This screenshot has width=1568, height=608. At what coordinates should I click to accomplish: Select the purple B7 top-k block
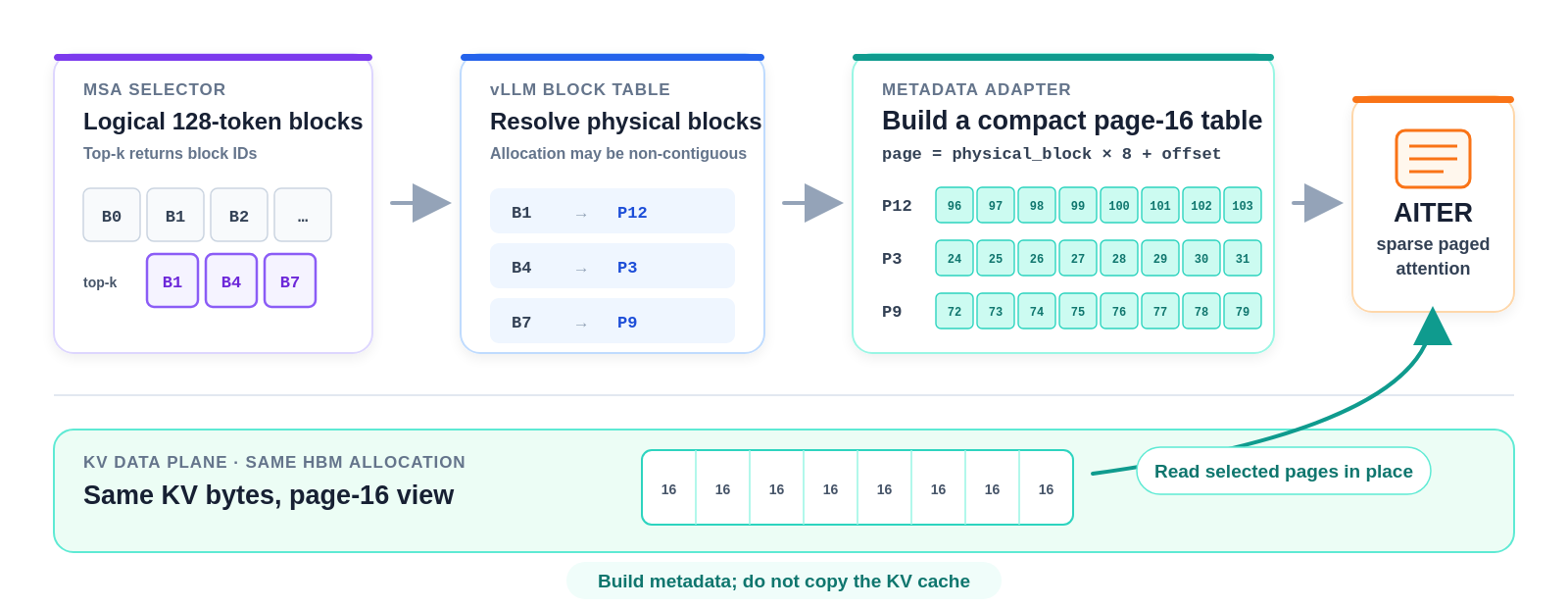(290, 280)
